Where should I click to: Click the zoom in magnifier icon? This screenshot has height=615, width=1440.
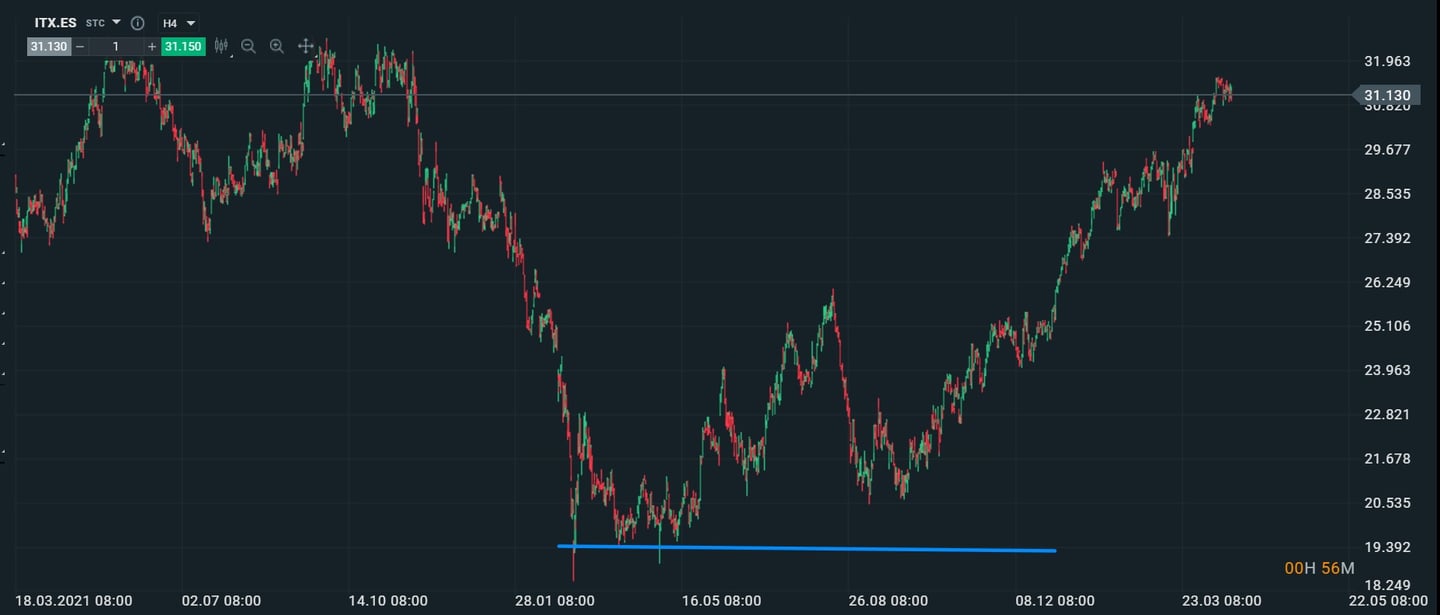coord(277,46)
